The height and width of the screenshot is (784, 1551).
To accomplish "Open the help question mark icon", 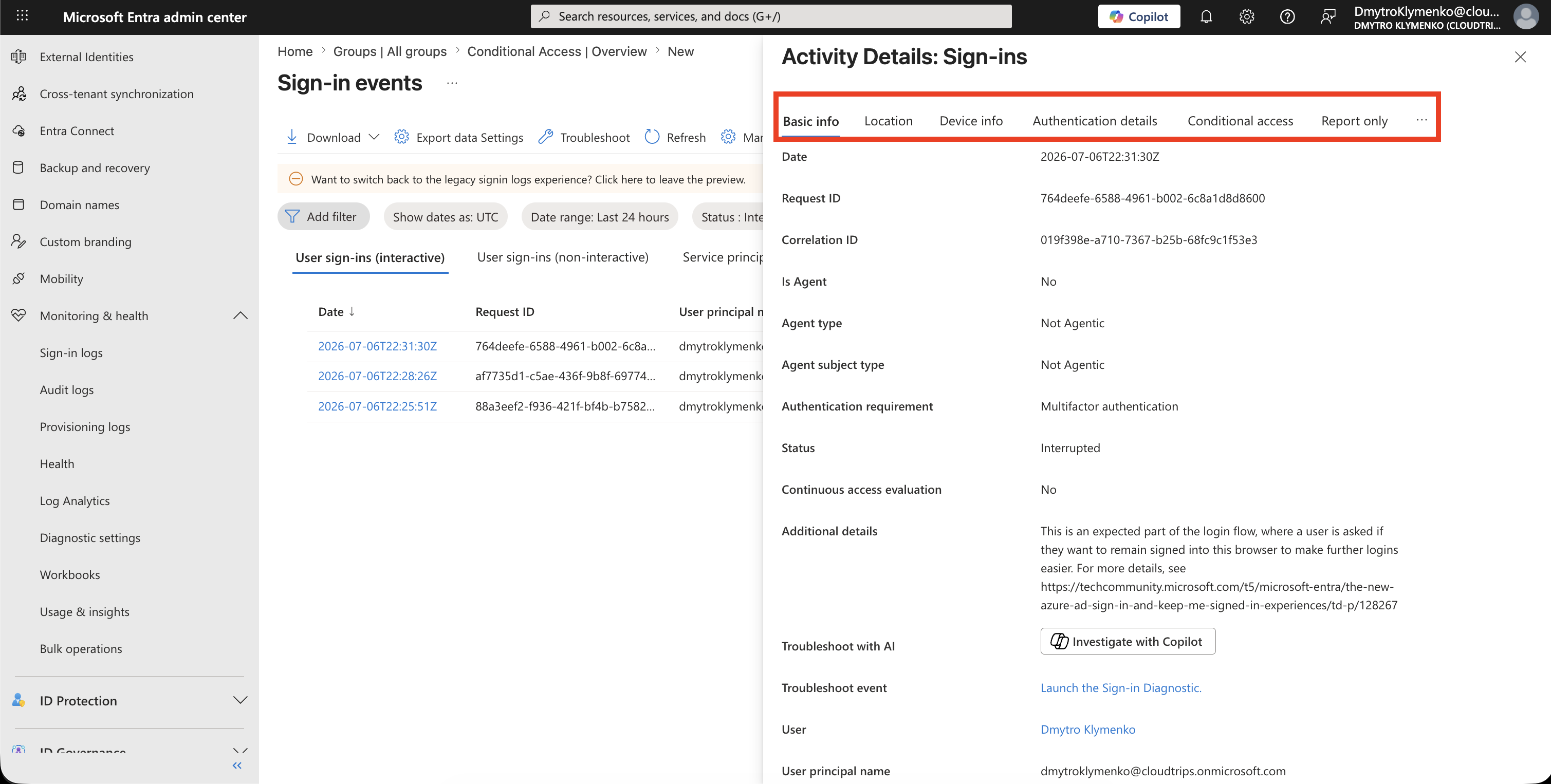I will 1287,16.
